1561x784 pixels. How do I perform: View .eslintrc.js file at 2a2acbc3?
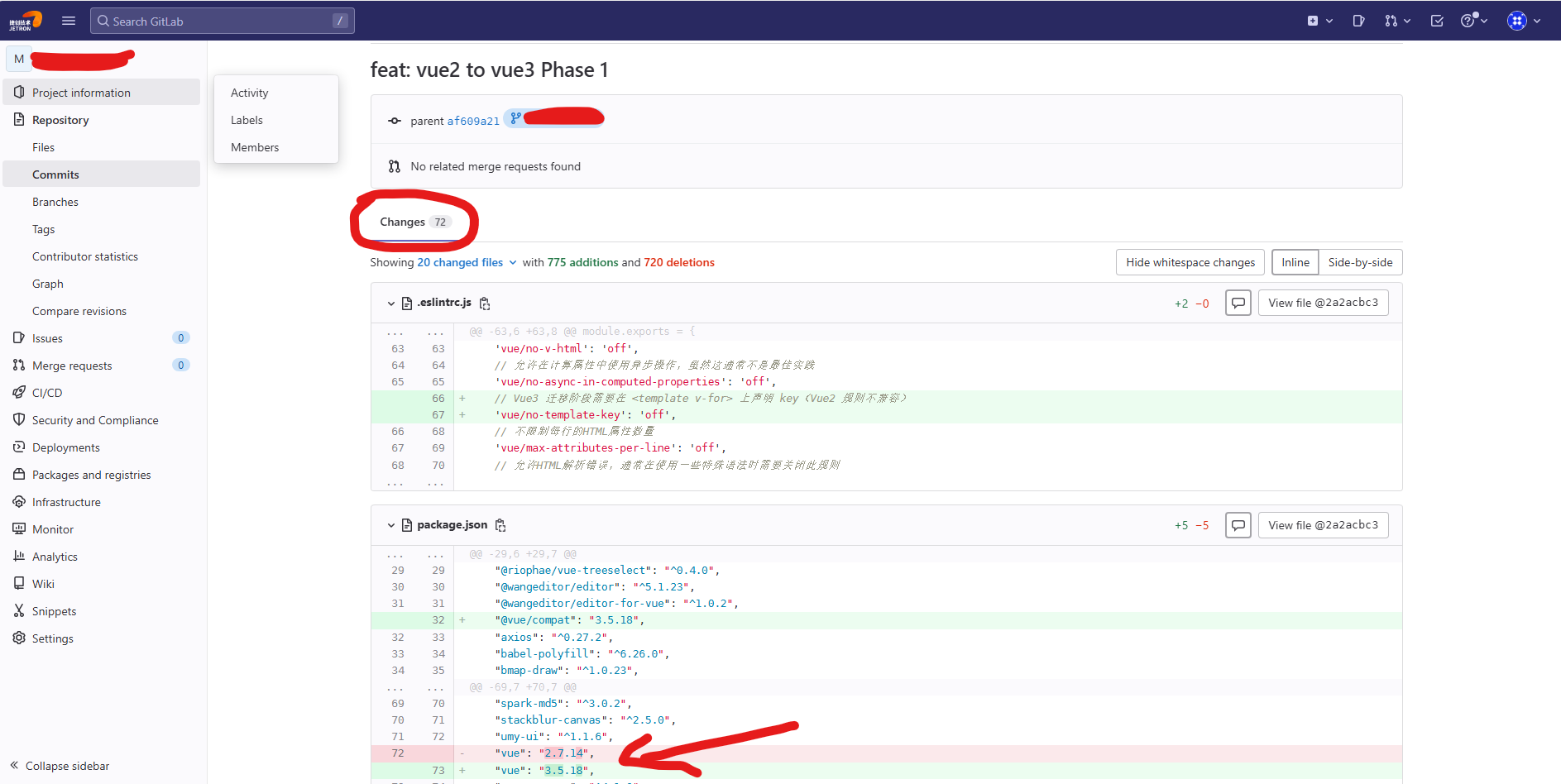tap(1323, 303)
